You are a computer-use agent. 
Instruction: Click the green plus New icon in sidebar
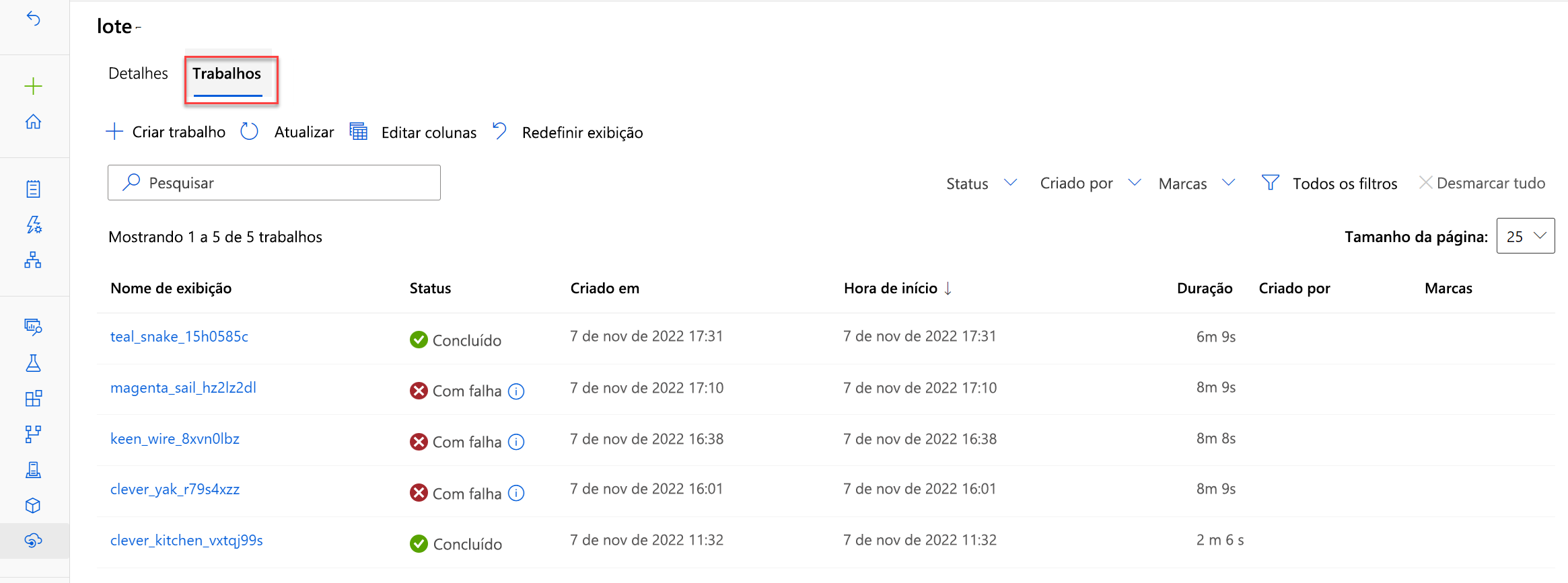click(x=33, y=86)
